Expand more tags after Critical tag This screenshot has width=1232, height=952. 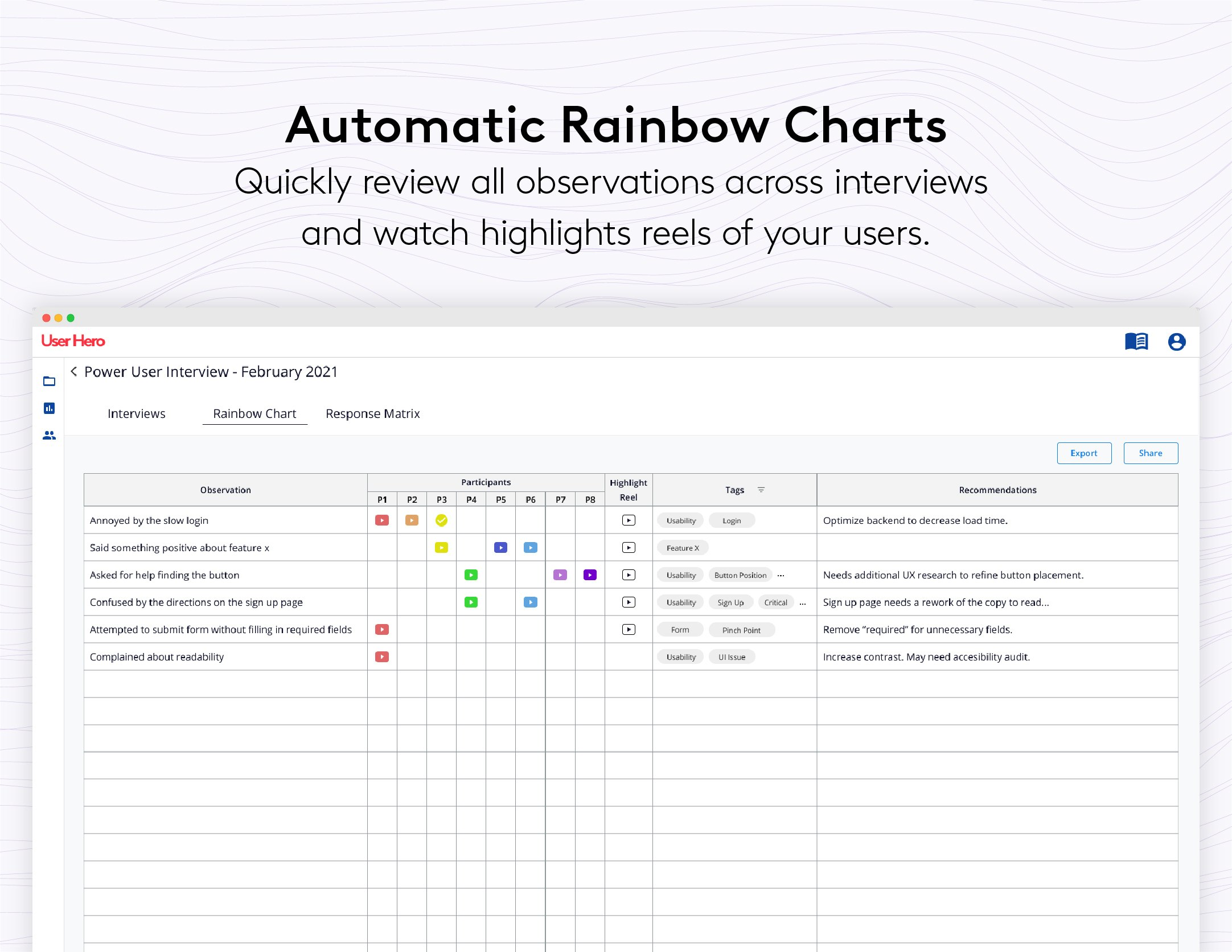pyautogui.click(x=803, y=602)
